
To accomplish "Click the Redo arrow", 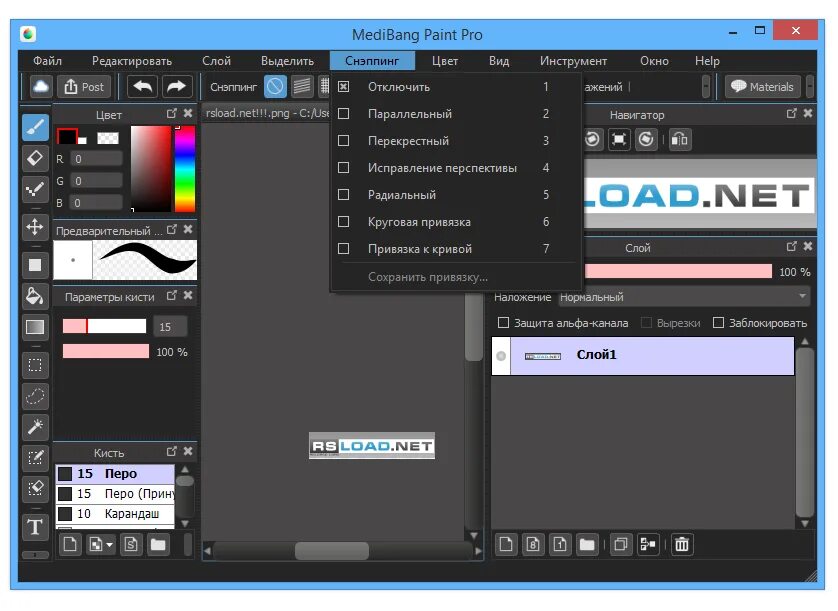I will click(176, 87).
